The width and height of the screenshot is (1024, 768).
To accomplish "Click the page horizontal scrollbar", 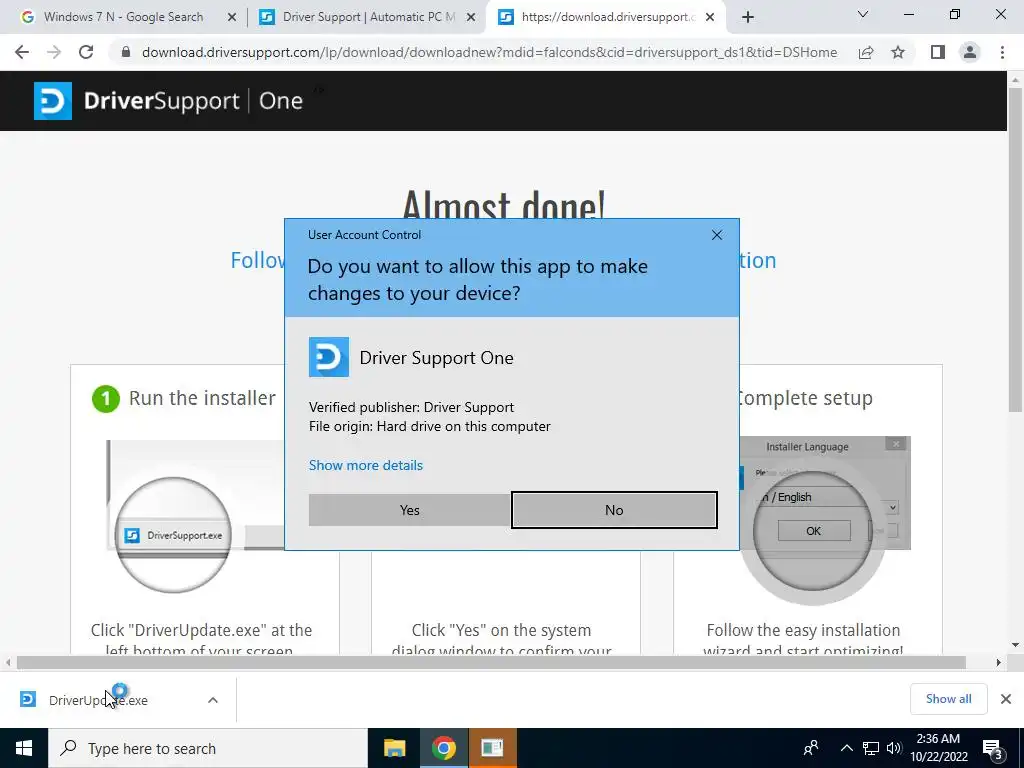I will (x=491, y=663).
